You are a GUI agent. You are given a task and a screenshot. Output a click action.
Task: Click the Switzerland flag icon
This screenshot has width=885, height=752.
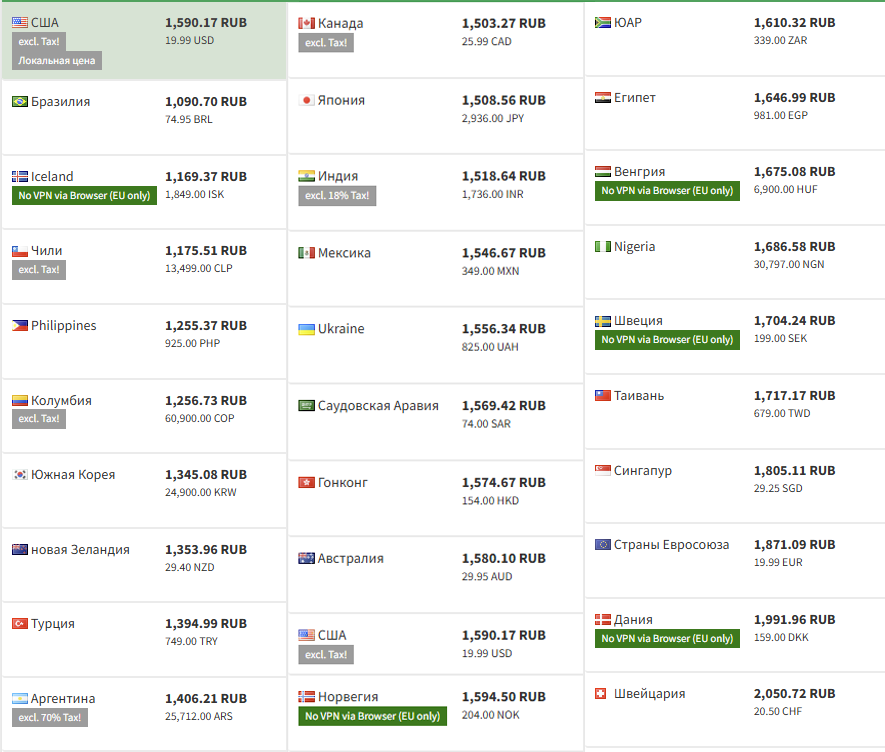(602, 693)
